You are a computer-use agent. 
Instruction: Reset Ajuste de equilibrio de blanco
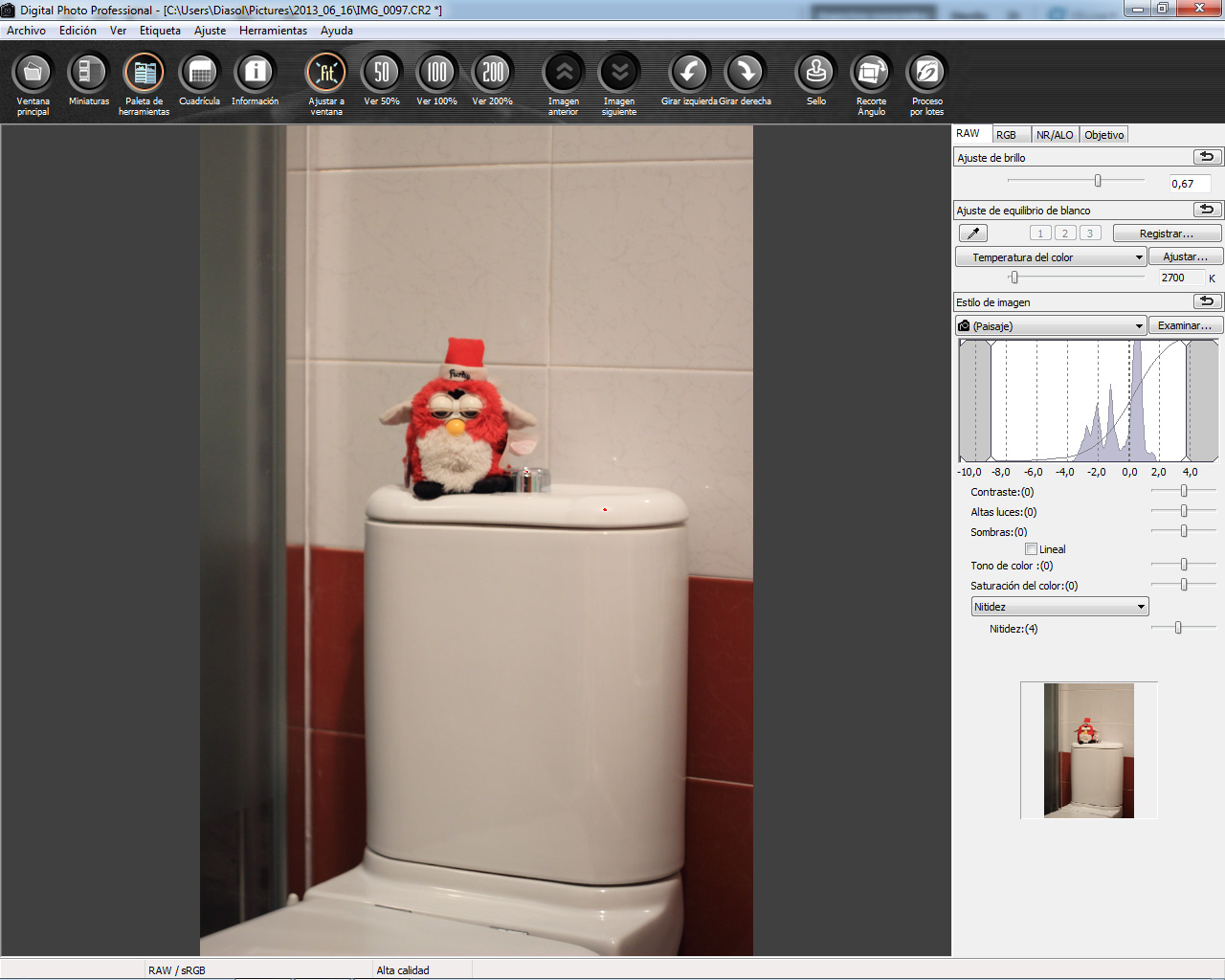(x=1207, y=210)
